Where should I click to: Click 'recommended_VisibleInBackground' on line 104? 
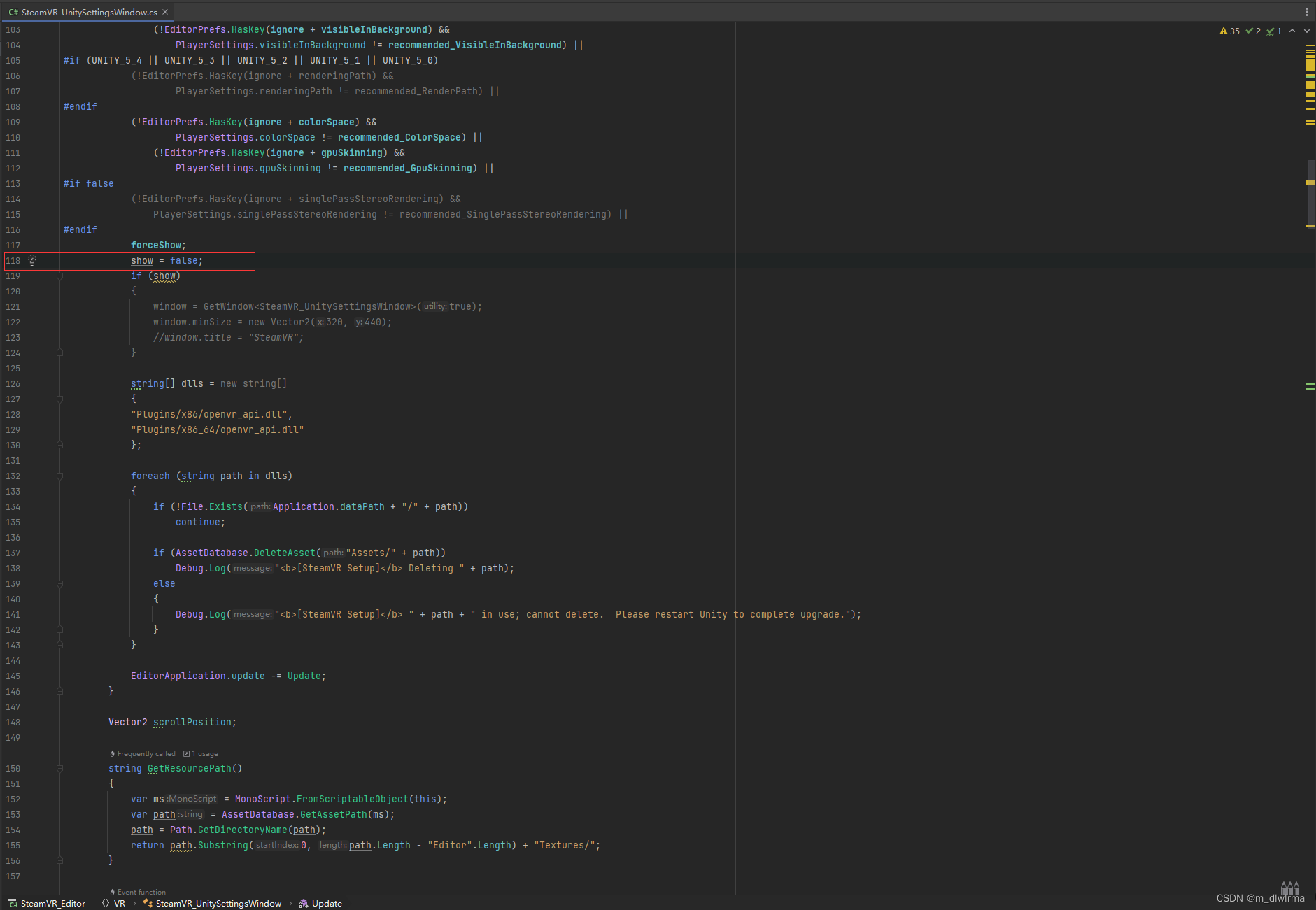pos(475,45)
